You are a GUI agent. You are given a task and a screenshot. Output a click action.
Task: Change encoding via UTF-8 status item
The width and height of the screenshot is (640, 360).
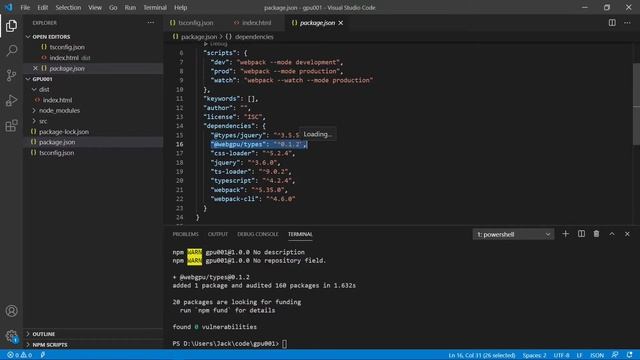point(561,355)
